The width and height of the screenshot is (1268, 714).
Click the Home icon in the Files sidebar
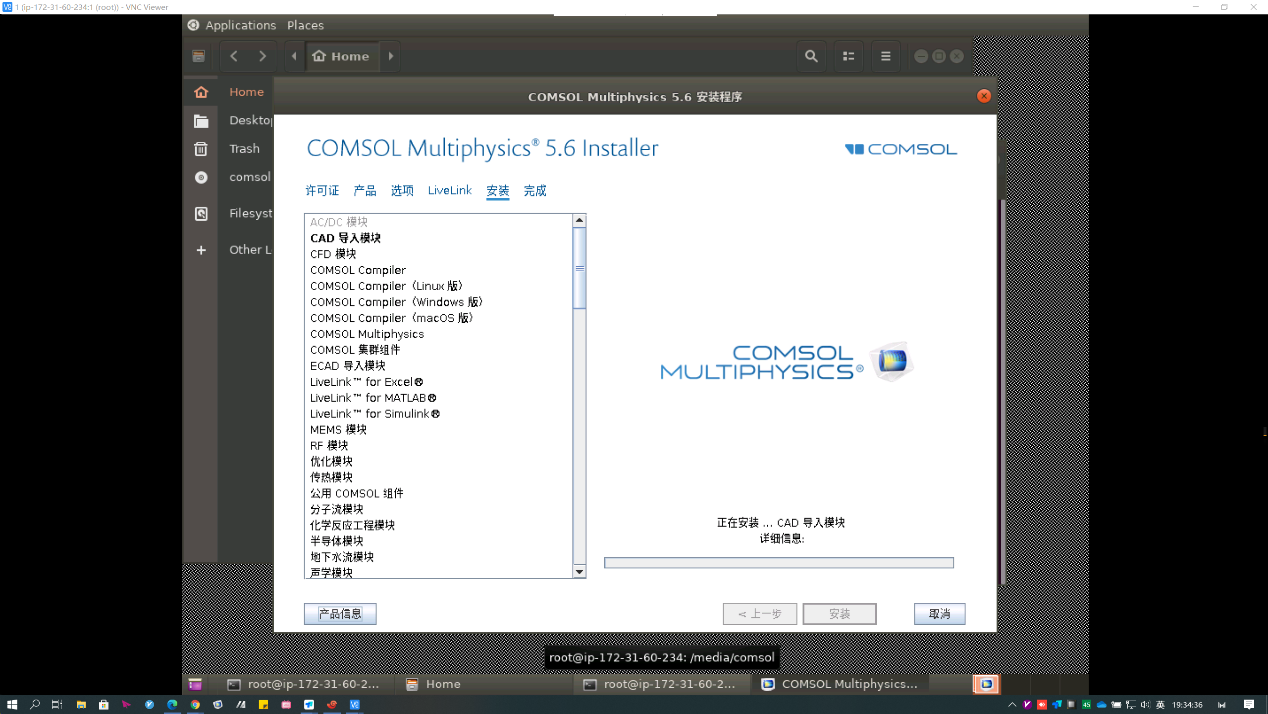pos(201,92)
